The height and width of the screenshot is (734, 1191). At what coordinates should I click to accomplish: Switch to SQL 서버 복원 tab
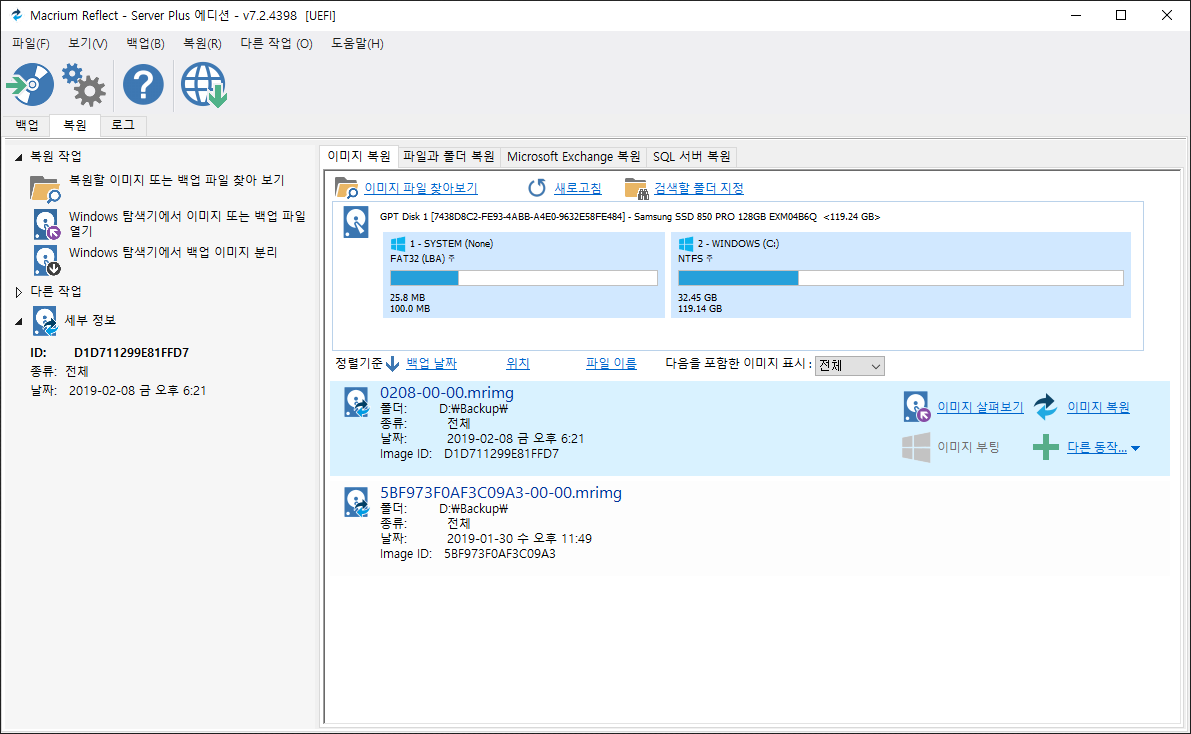691,157
